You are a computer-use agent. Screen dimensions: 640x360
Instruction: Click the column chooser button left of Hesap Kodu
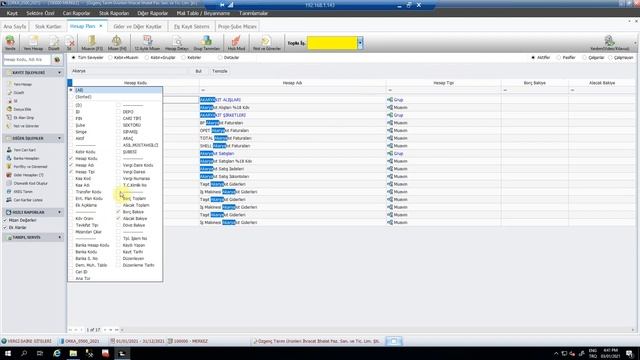click(70, 83)
